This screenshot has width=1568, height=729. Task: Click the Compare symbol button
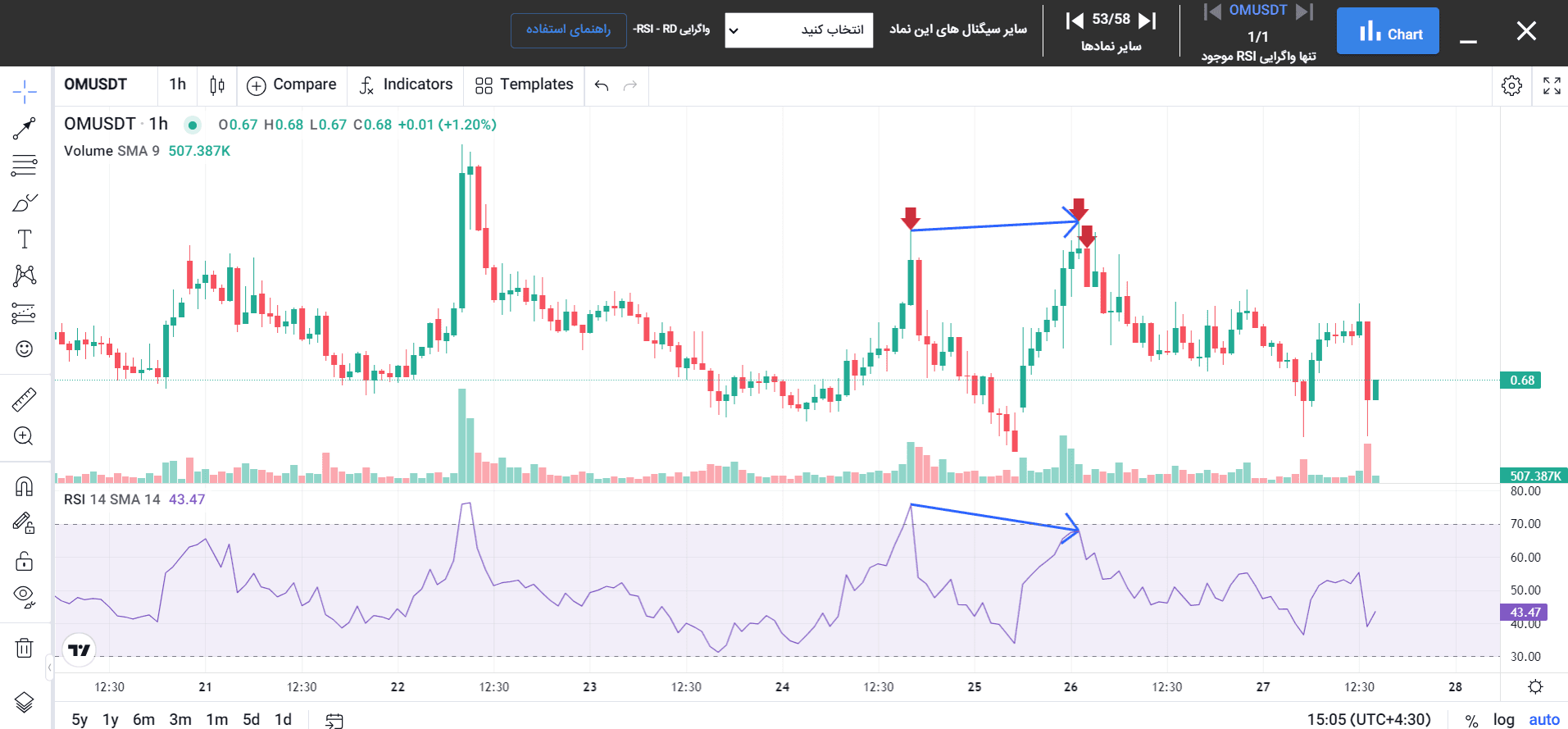pos(292,85)
